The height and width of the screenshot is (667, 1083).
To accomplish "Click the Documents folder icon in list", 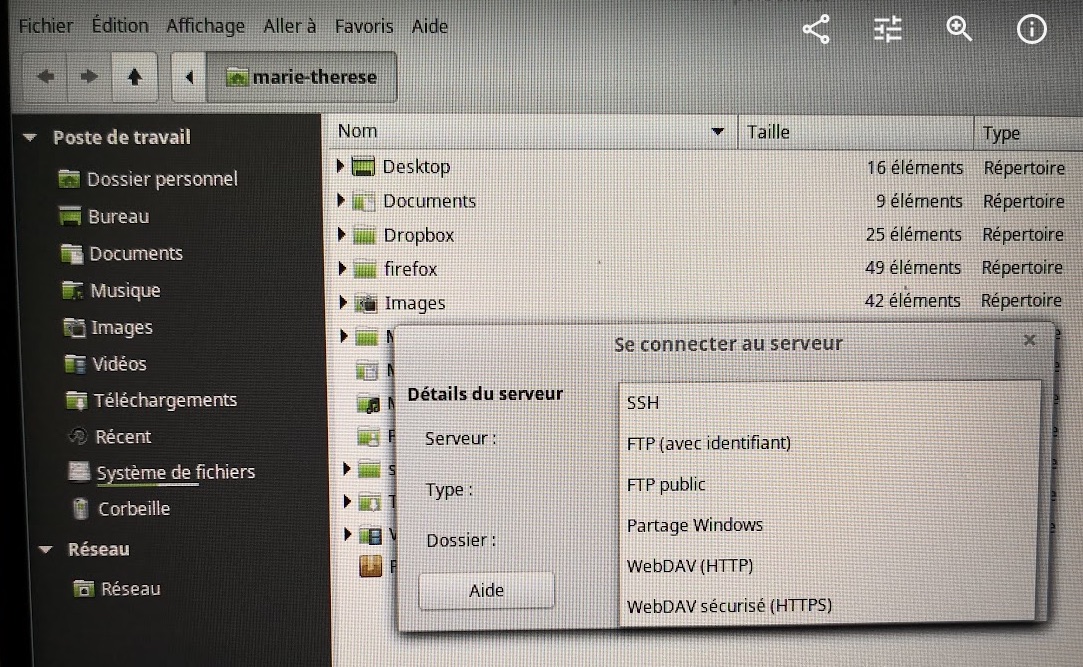I will pyautogui.click(x=364, y=202).
